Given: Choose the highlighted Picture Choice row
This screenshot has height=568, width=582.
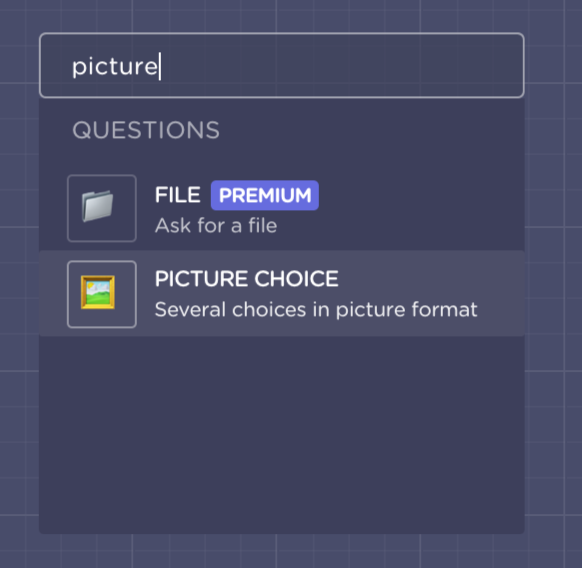Looking at the screenshot, I should (282, 294).
